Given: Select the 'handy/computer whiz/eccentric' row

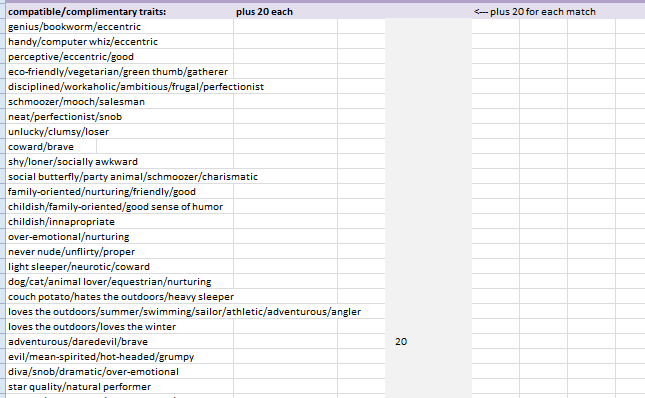Looking at the screenshot, I should (83, 42).
